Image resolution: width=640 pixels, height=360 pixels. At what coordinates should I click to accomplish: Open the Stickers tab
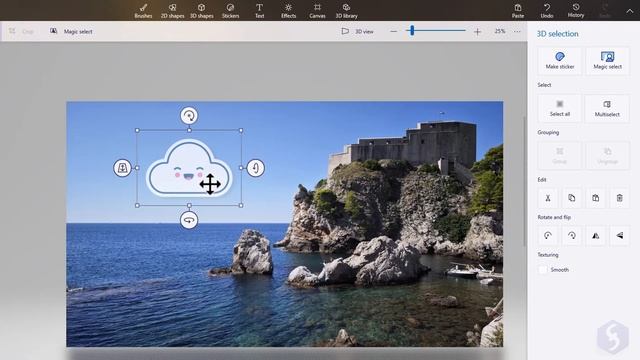[x=230, y=11]
